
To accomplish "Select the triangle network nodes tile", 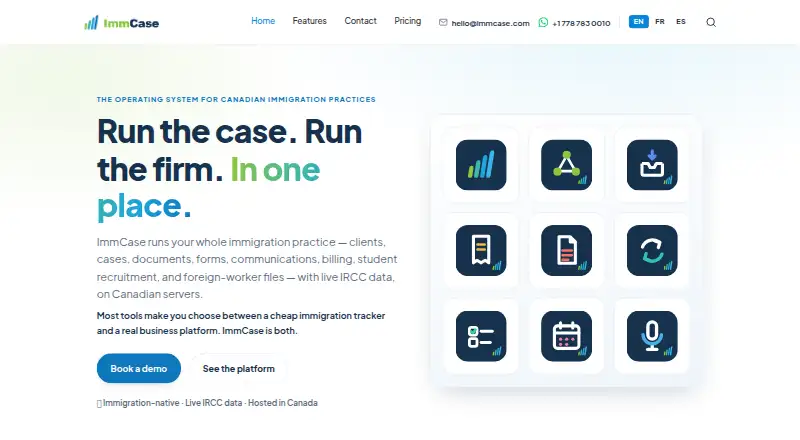I will point(566,165).
